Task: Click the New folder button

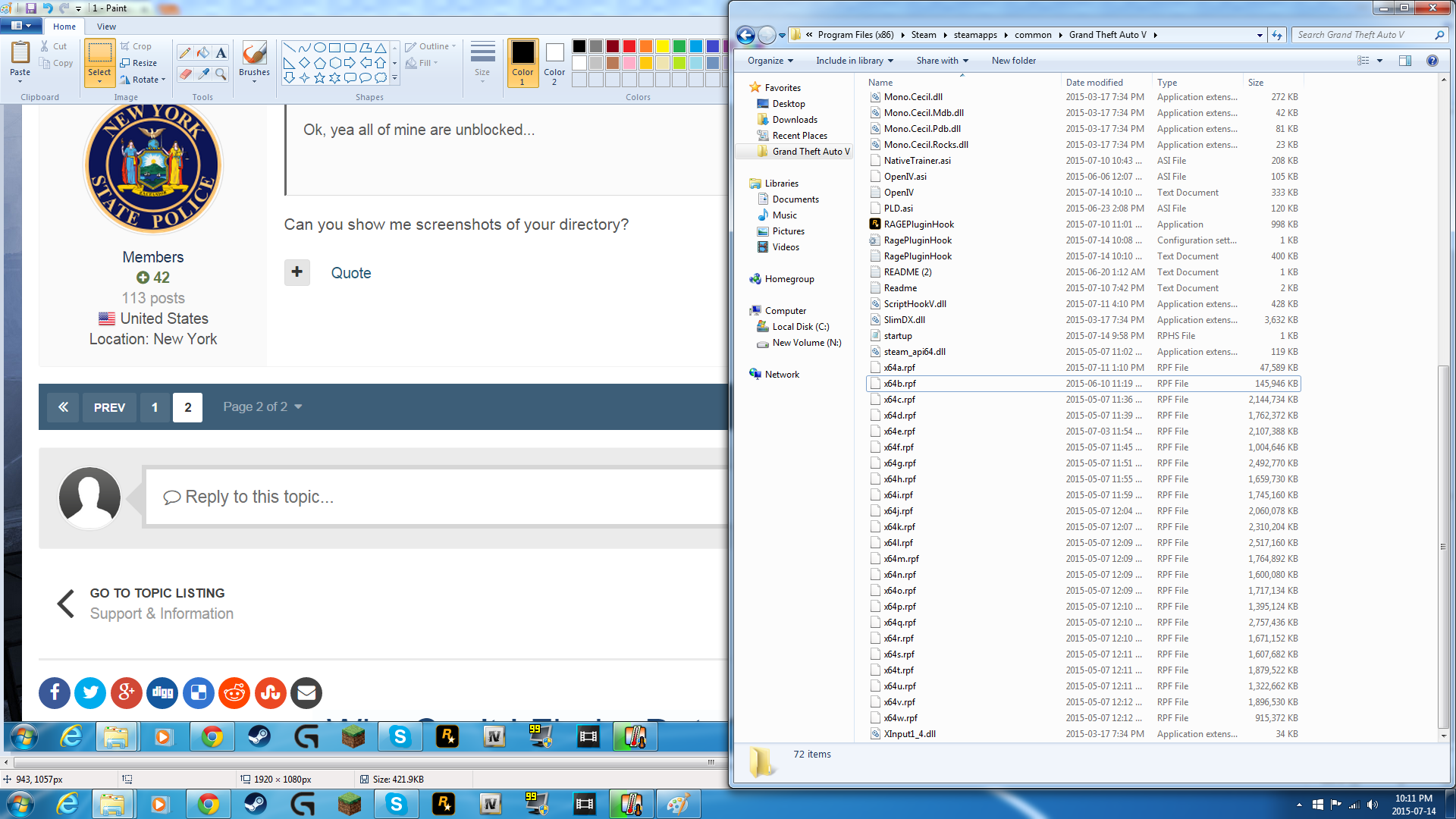Action: tap(1013, 61)
